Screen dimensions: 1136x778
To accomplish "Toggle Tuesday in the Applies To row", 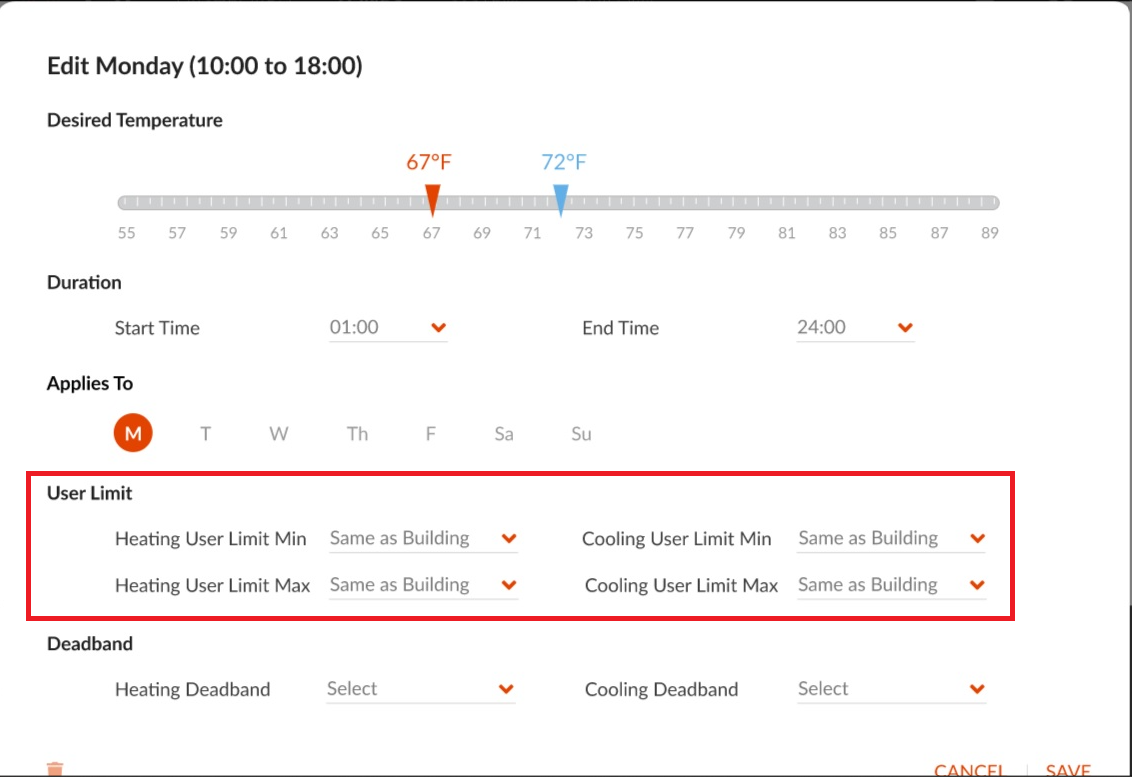I will tap(205, 434).
